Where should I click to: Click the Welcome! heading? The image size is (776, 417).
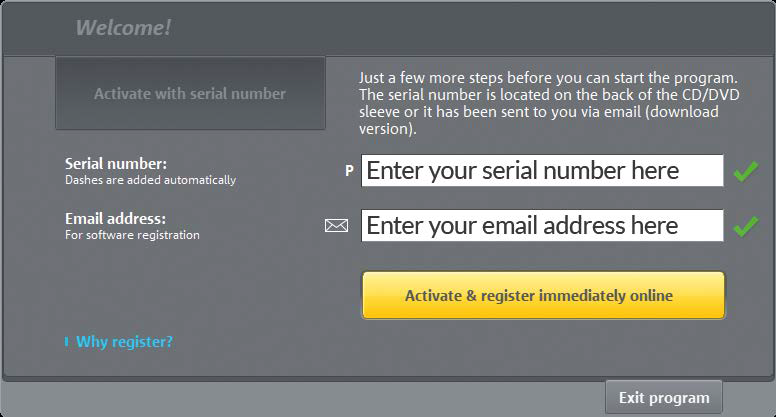point(123,28)
